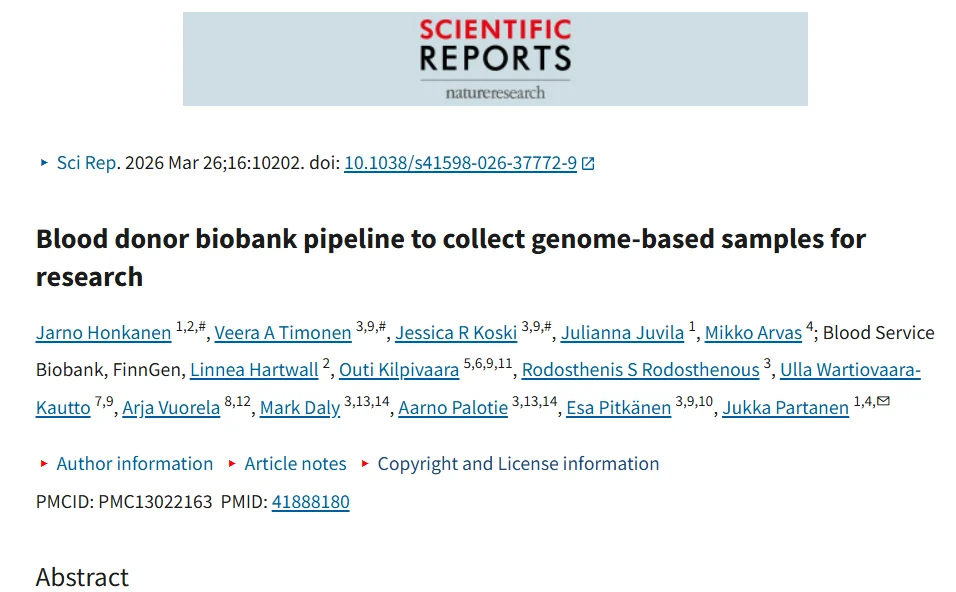Expand the Article notes section
This screenshot has height=592, width=956.
click(x=295, y=464)
